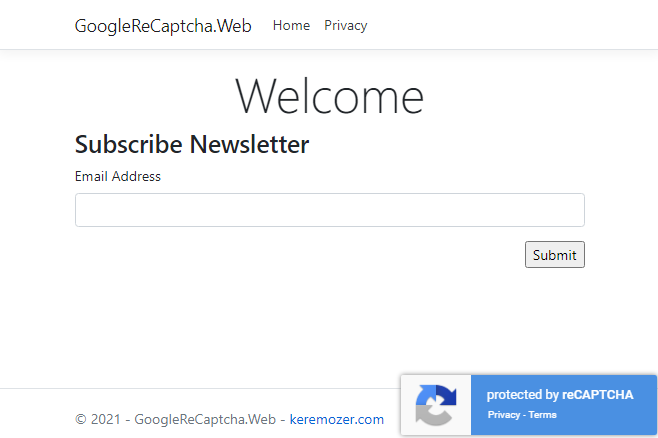Open the reCAPTCHA badge Privacy link

(504, 415)
